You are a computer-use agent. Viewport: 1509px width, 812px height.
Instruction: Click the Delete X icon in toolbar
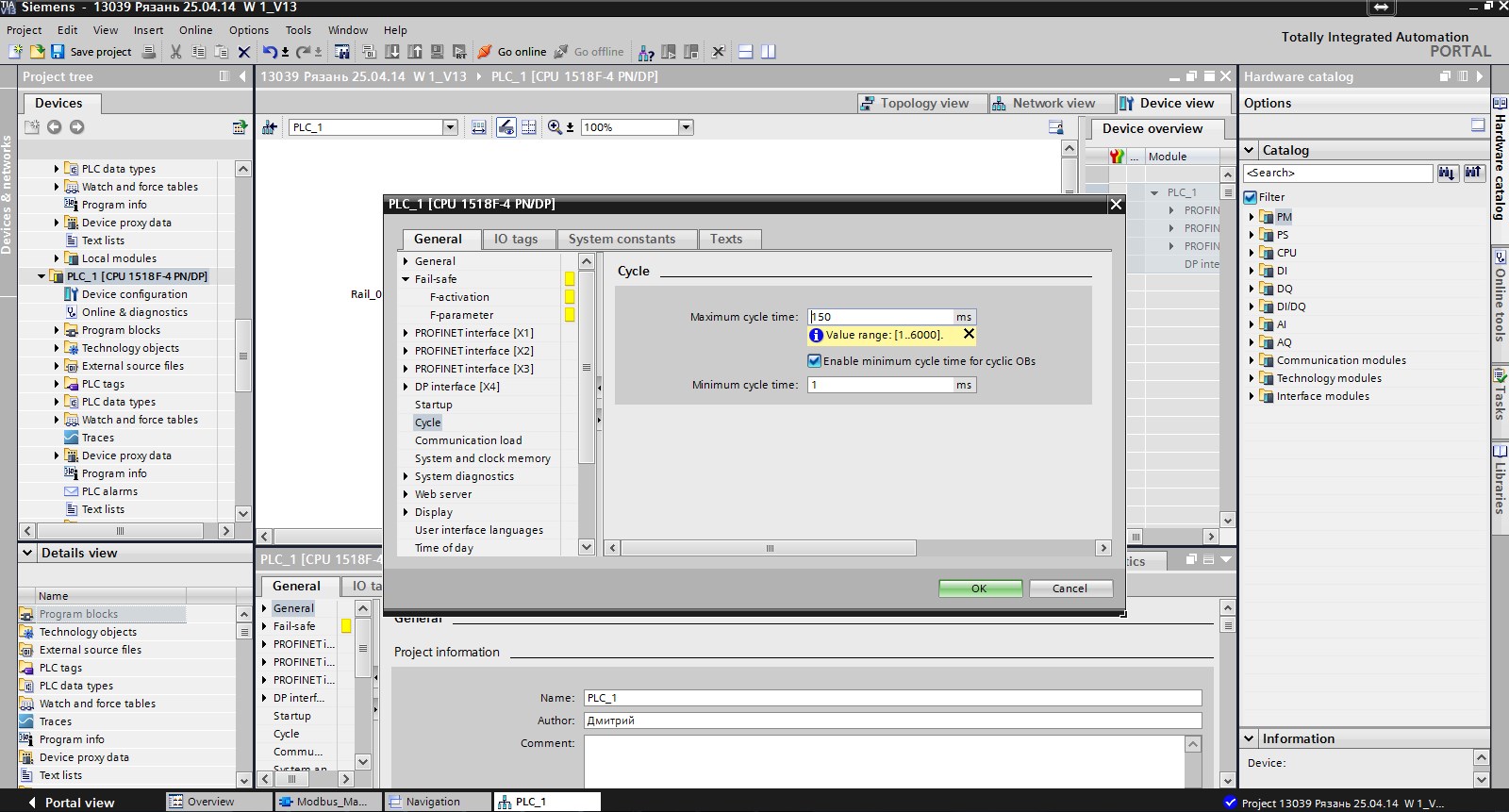point(243,52)
